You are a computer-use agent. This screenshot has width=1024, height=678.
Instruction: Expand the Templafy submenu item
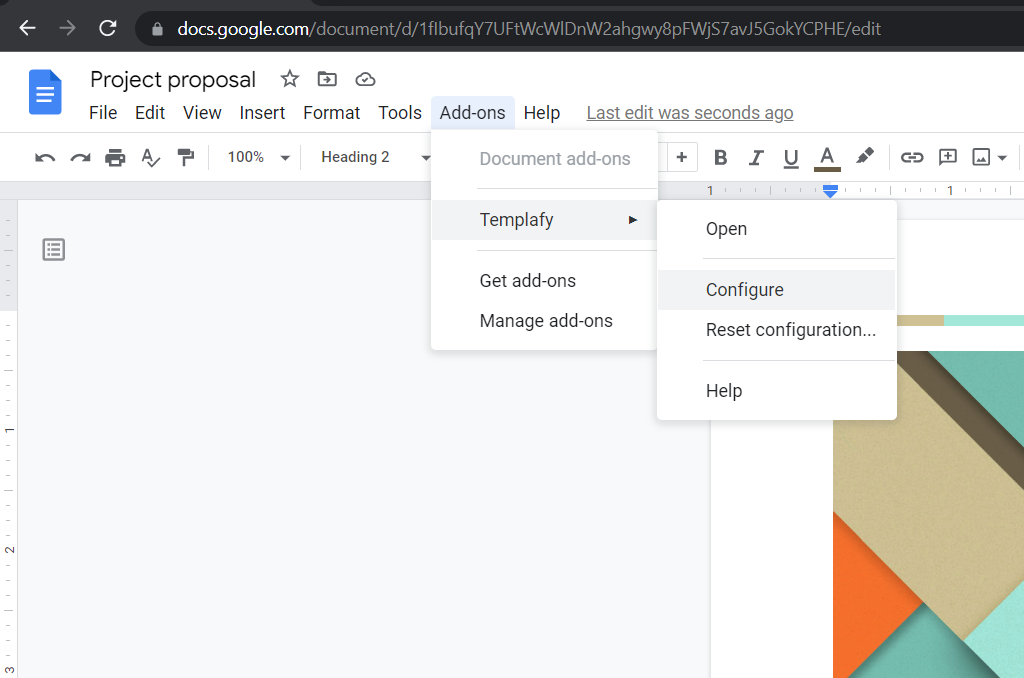click(545, 220)
